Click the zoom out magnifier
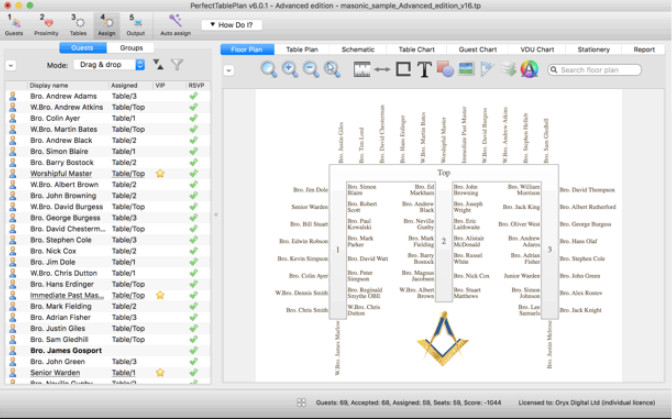Image resolution: width=672 pixels, height=419 pixels. click(311, 69)
